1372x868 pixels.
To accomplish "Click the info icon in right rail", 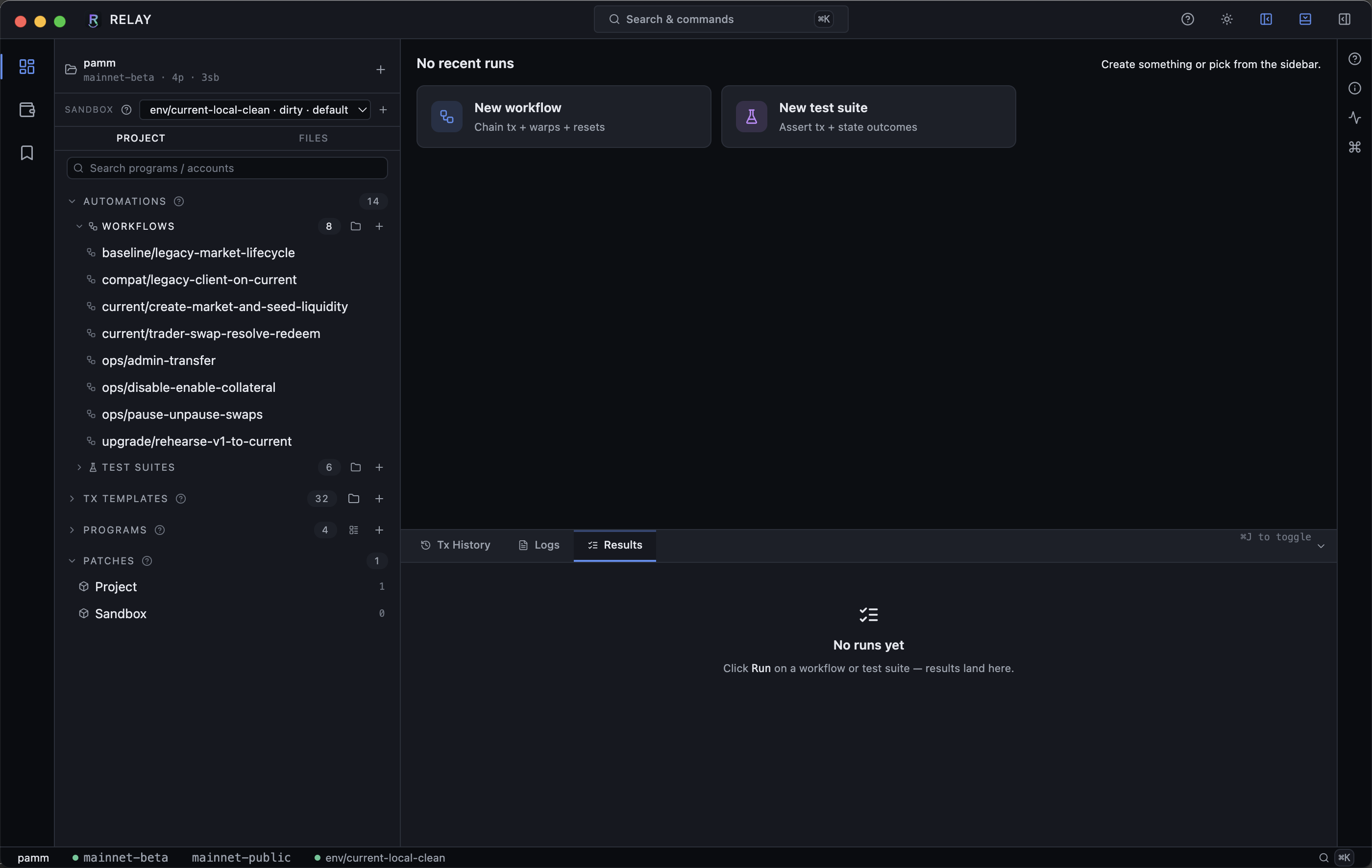I will pyautogui.click(x=1355, y=88).
